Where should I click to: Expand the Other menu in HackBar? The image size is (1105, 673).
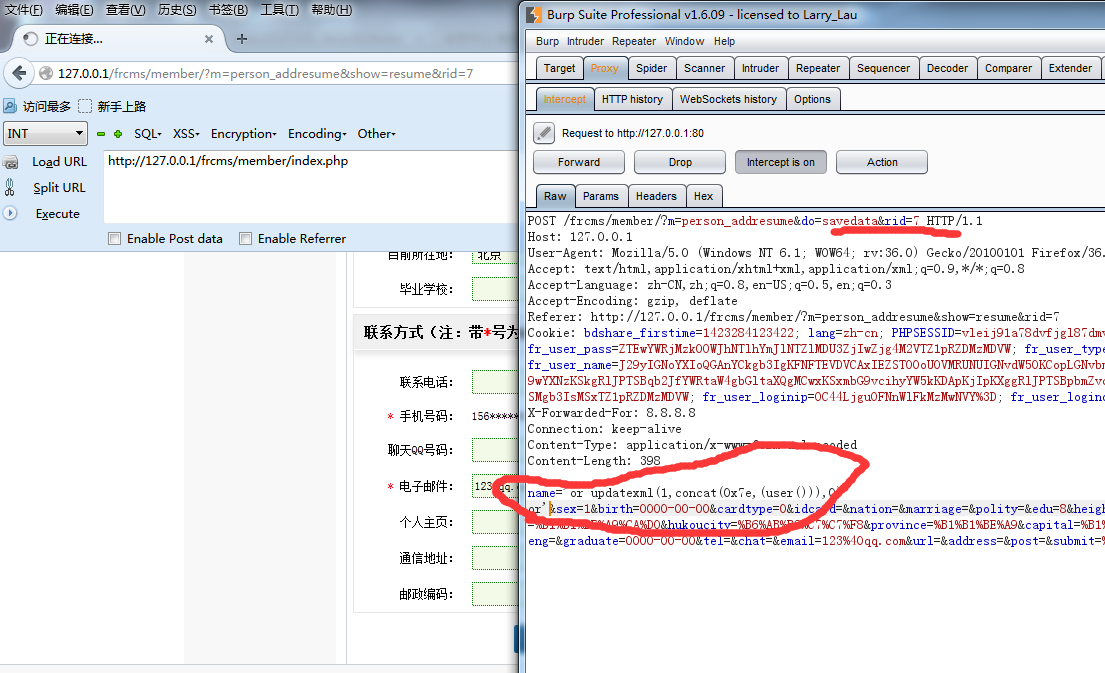click(376, 134)
